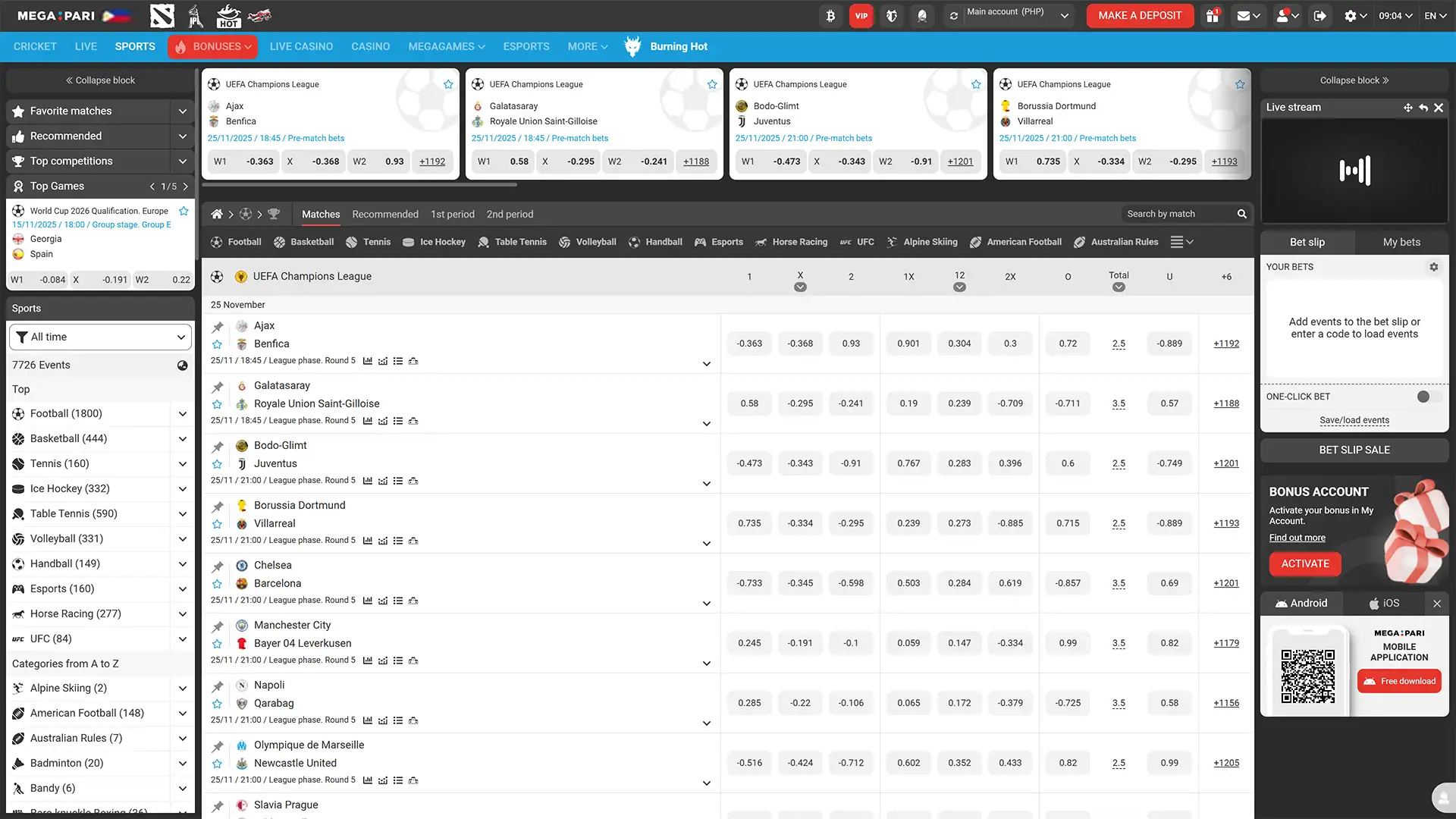Screen dimensions: 1456x819
Task: Star the World Cup 2026 Qualification game
Action: click(184, 211)
